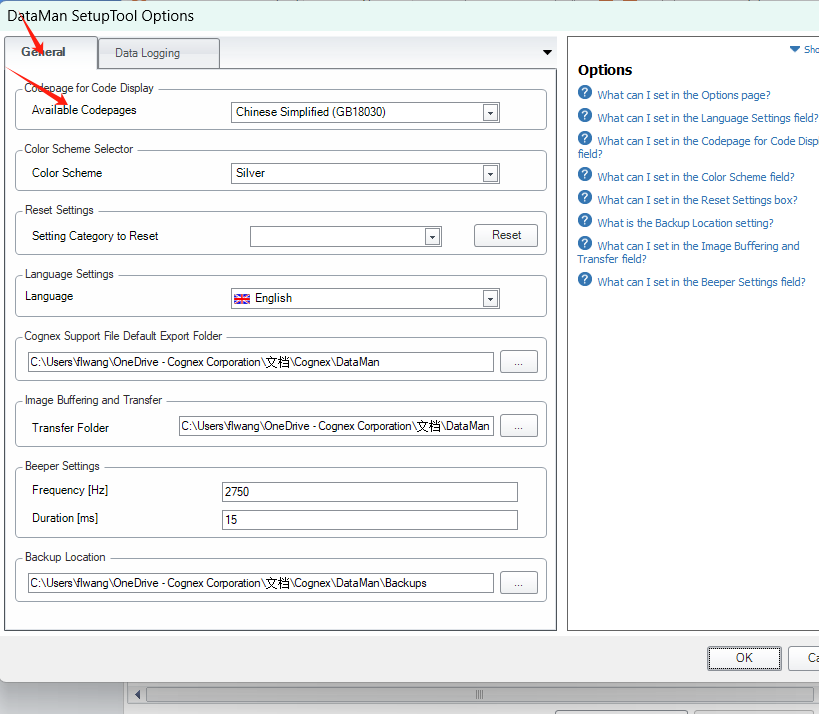Click the Backup Location path field
The width and height of the screenshot is (819, 714).
pyautogui.click(x=261, y=583)
